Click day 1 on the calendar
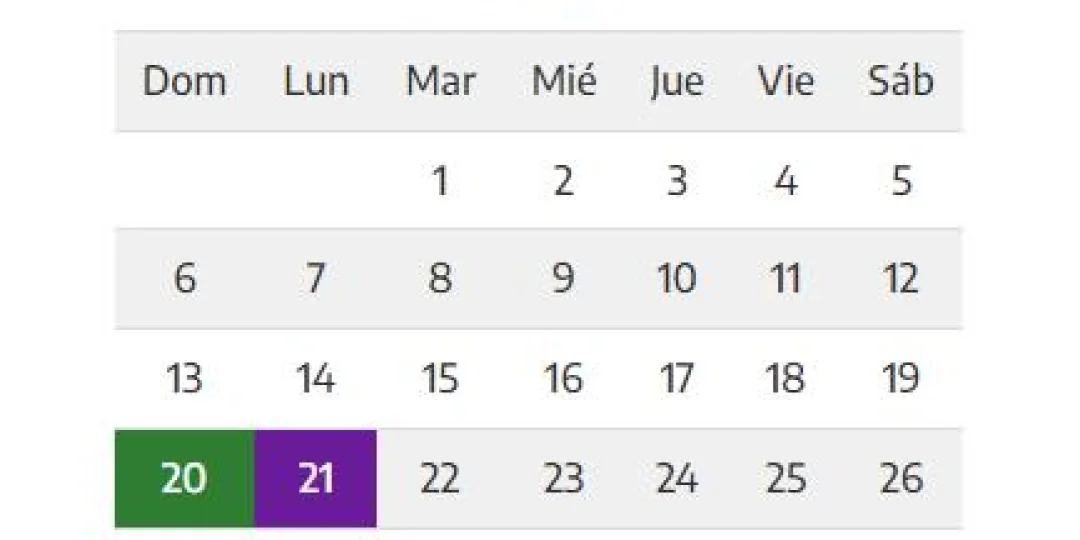The height and width of the screenshot is (540, 1080). pyautogui.click(x=439, y=182)
